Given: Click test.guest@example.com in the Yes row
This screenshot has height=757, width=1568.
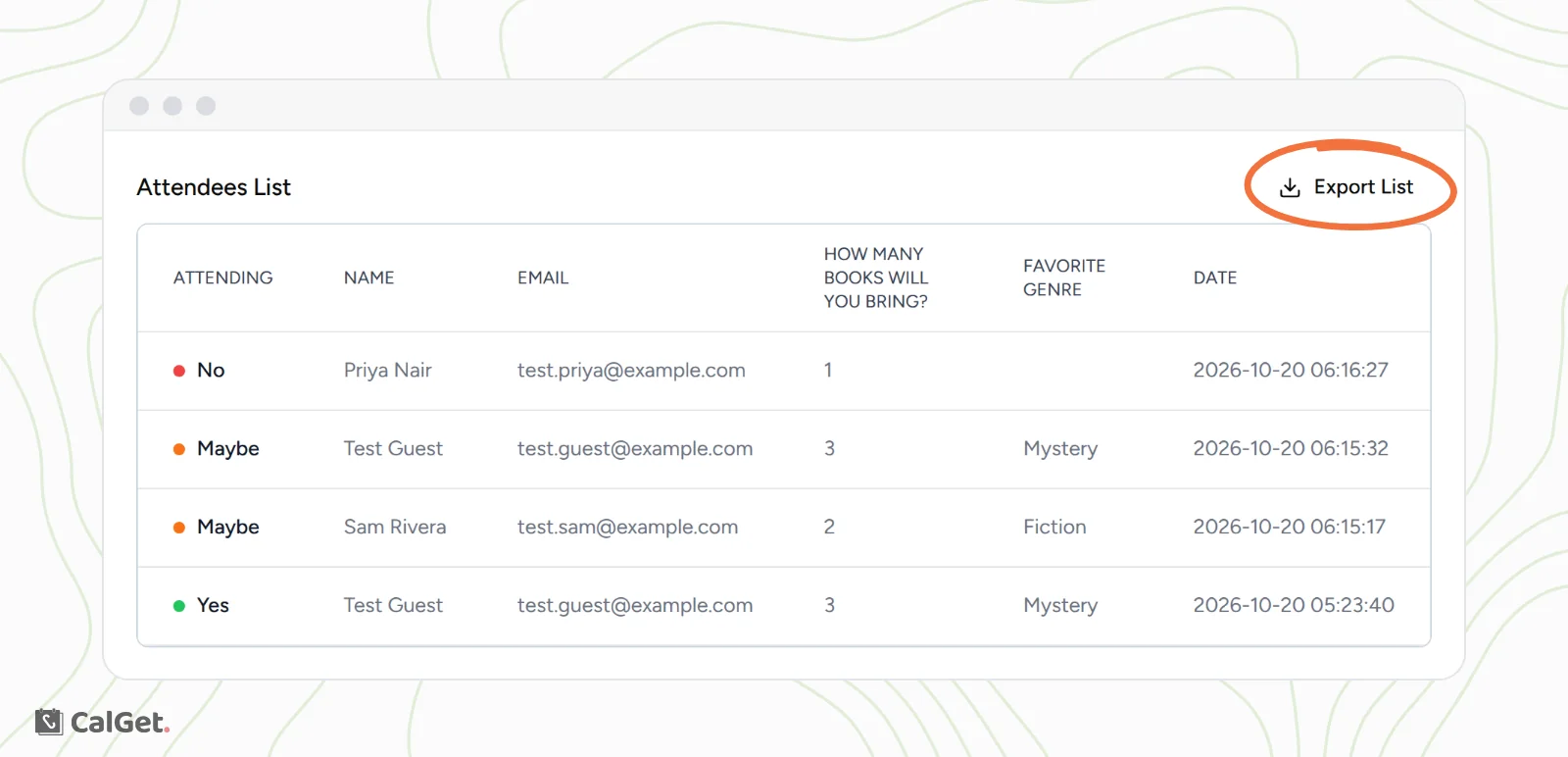Looking at the screenshot, I should (x=635, y=606).
